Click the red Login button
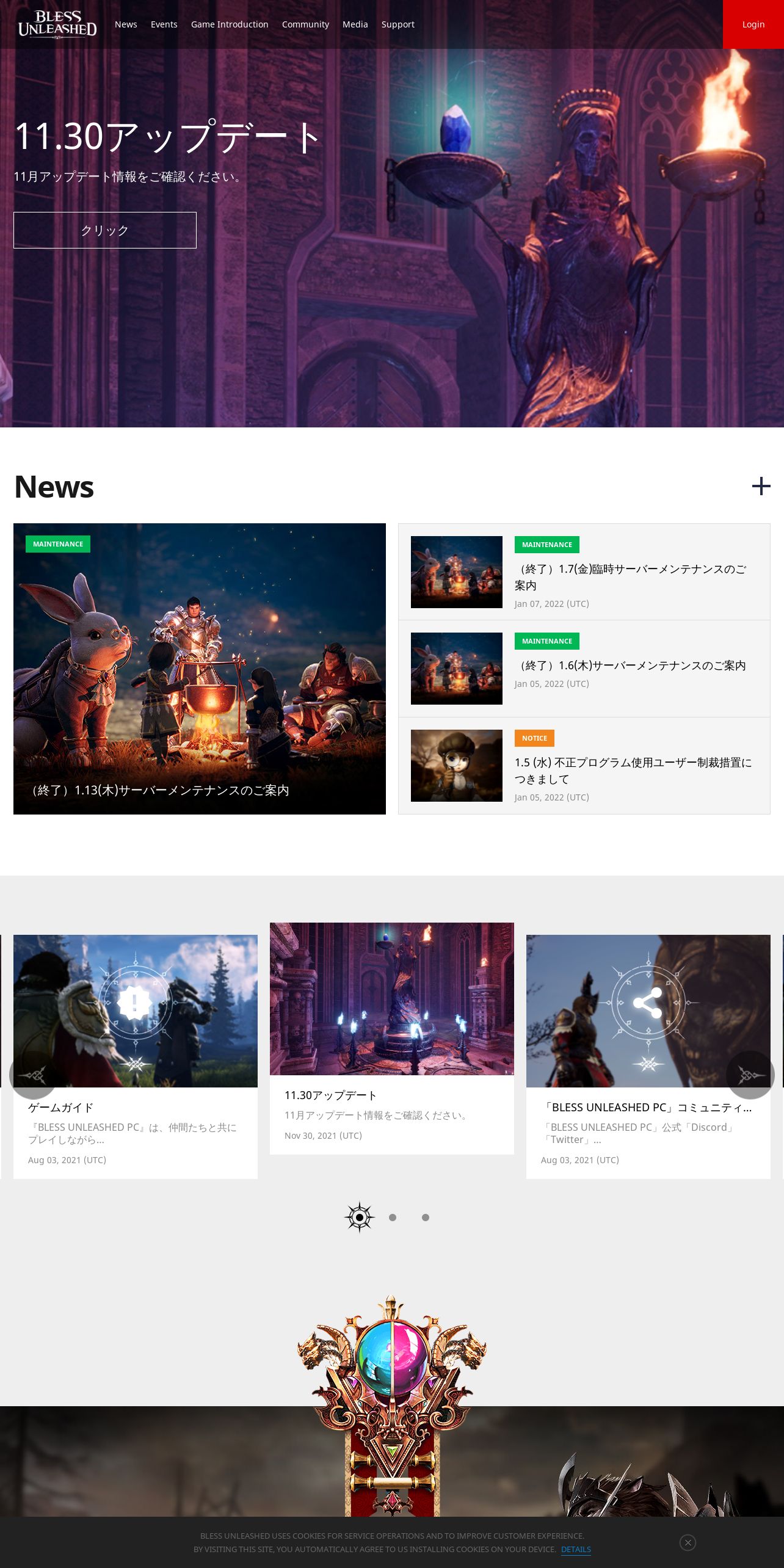The image size is (784, 1568). 753,24
